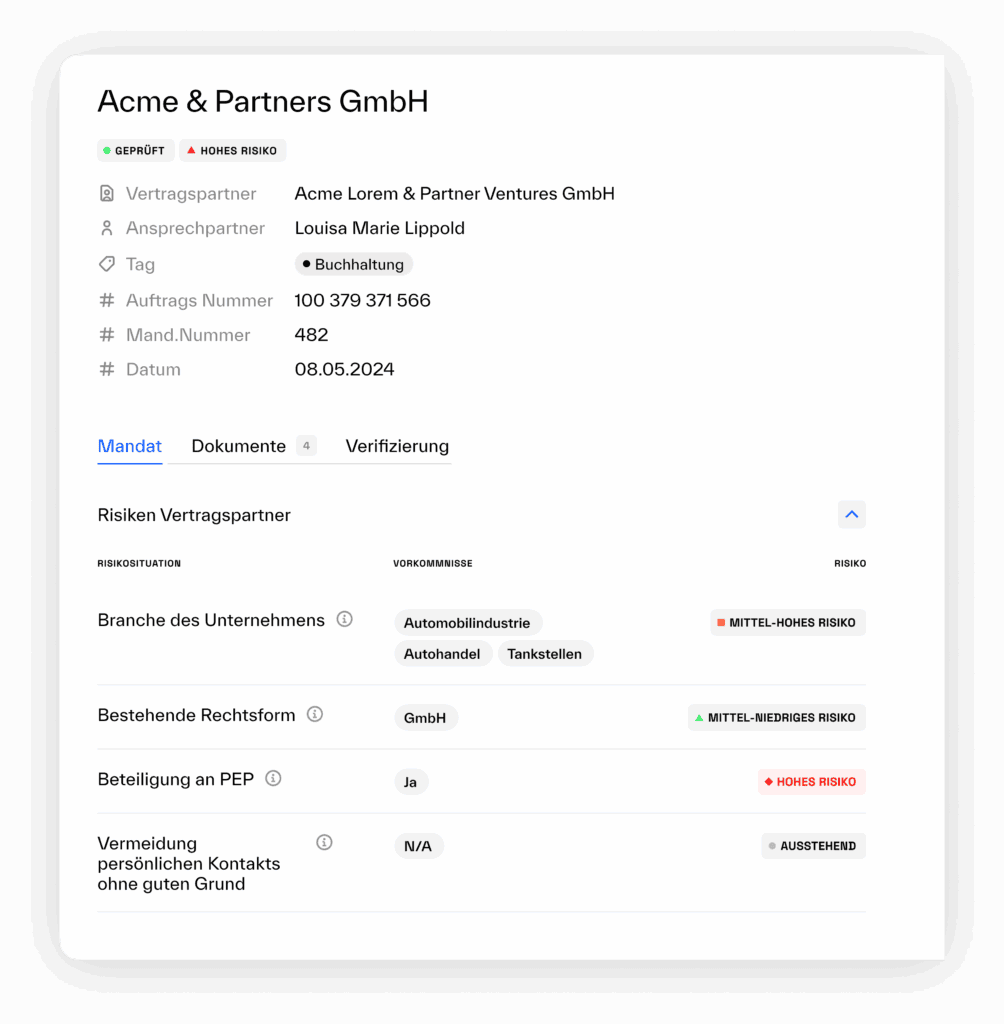Collapse the Risiken Vertragspartner section
1004x1024 pixels.
coord(851,514)
